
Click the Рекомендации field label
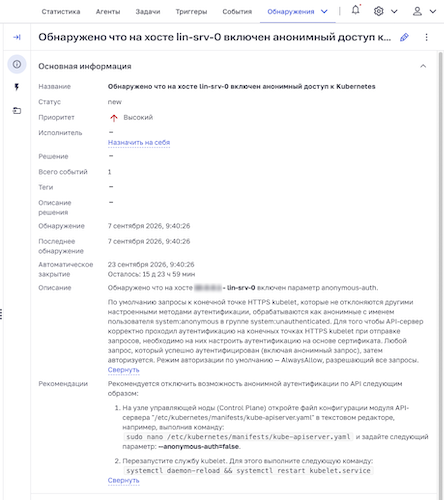coord(63,384)
